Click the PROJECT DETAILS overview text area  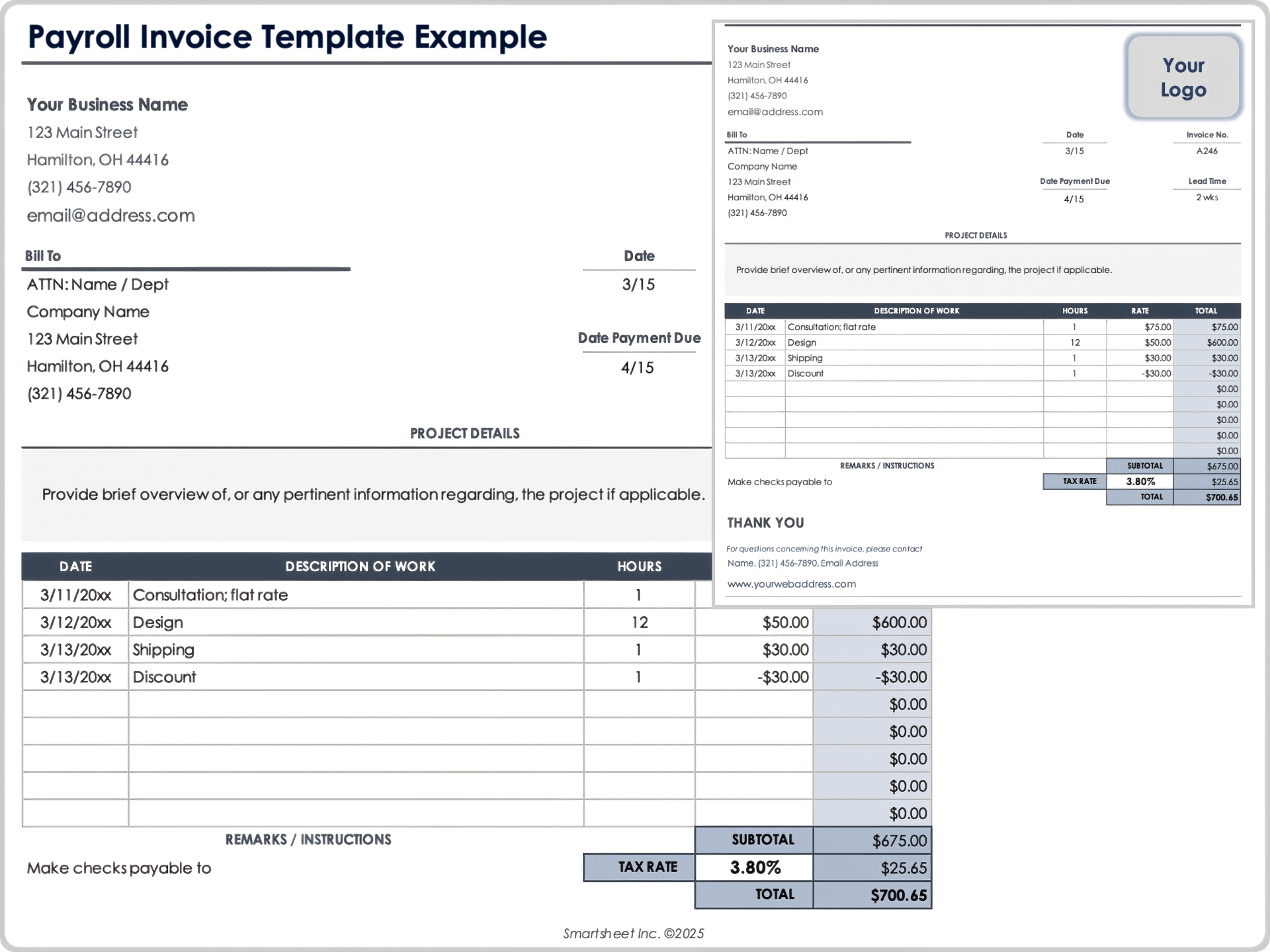tap(372, 494)
